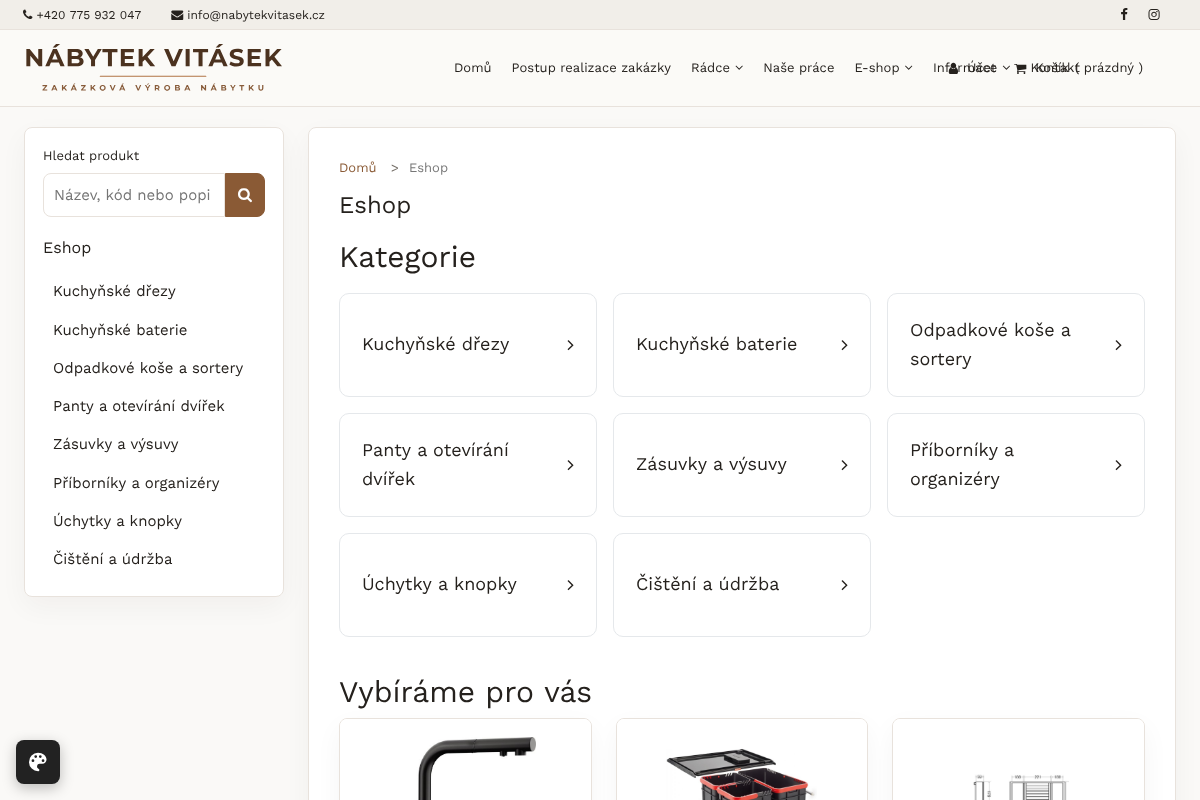Click Domů breadcrumb link
This screenshot has width=1200, height=800.
pyautogui.click(x=358, y=168)
